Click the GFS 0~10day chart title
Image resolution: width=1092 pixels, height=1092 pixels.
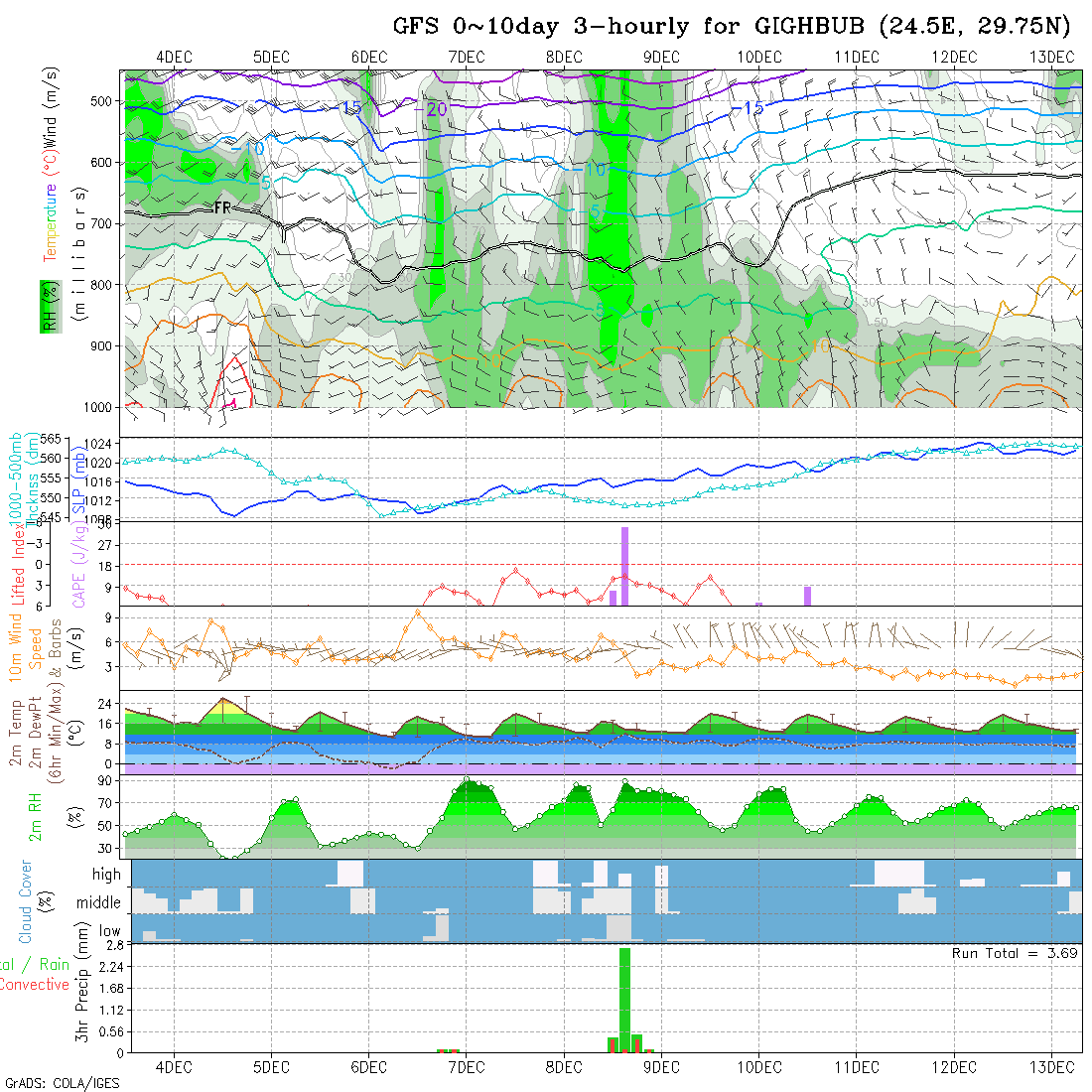[731, 27]
